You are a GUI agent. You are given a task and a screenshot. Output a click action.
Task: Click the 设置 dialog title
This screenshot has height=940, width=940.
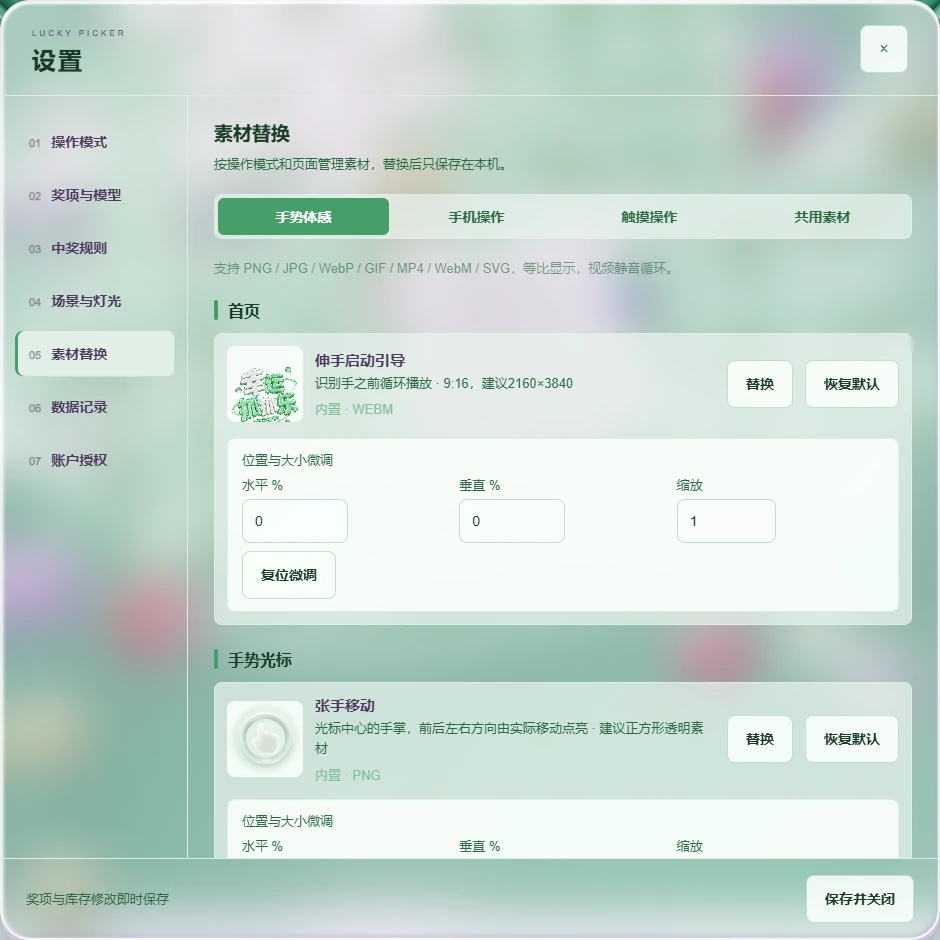[56, 61]
